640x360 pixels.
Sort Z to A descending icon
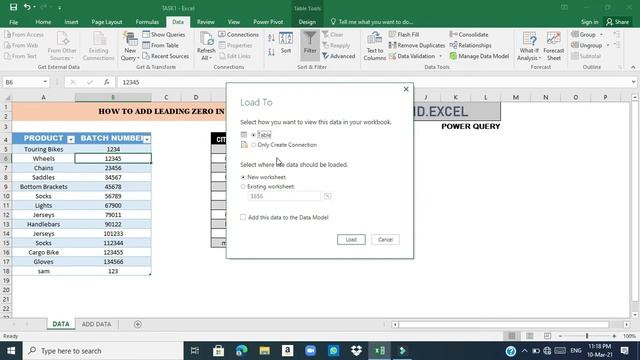click(x=271, y=52)
